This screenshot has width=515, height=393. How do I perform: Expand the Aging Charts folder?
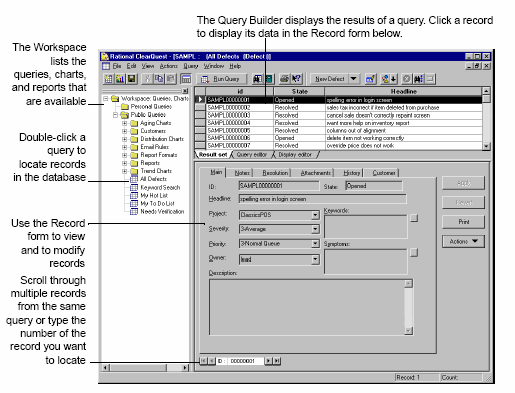tap(125, 123)
